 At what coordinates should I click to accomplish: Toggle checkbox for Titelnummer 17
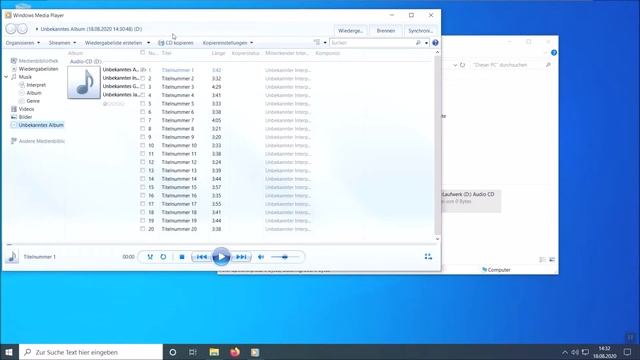pyautogui.click(x=142, y=204)
